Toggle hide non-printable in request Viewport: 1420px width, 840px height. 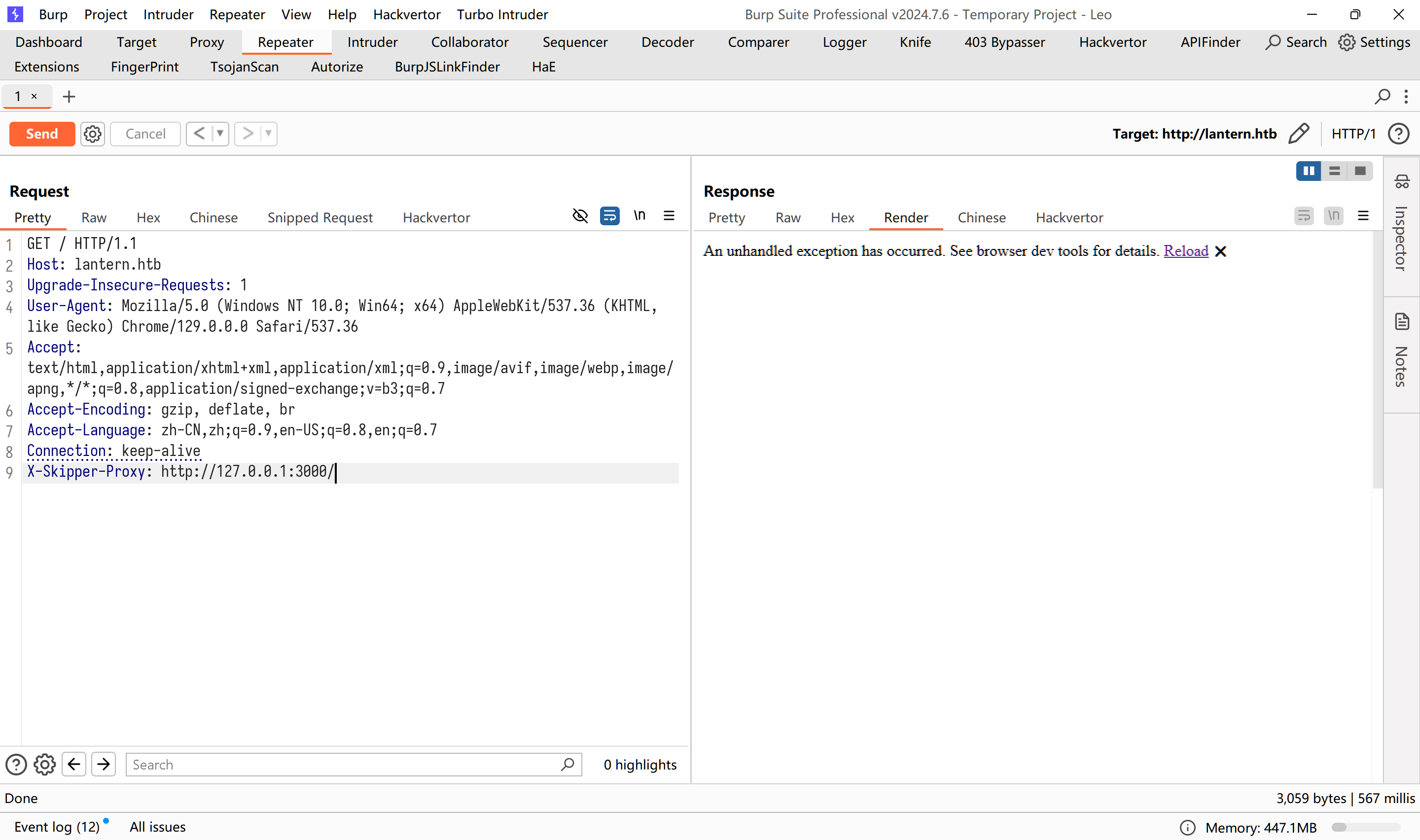pyautogui.click(x=580, y=215)
